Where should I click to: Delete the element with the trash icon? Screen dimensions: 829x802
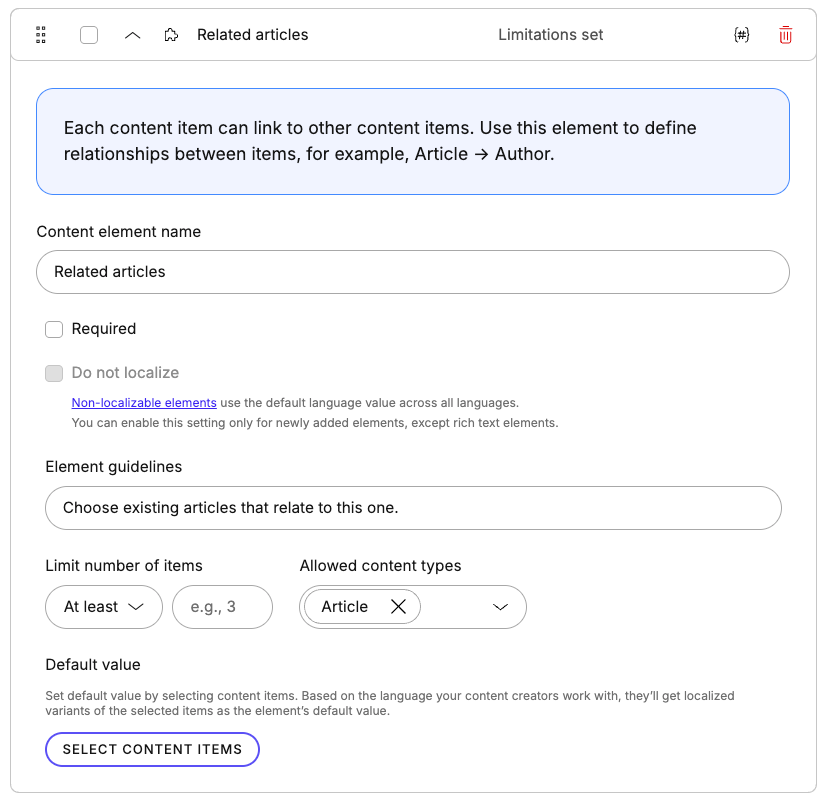(785, 34)
